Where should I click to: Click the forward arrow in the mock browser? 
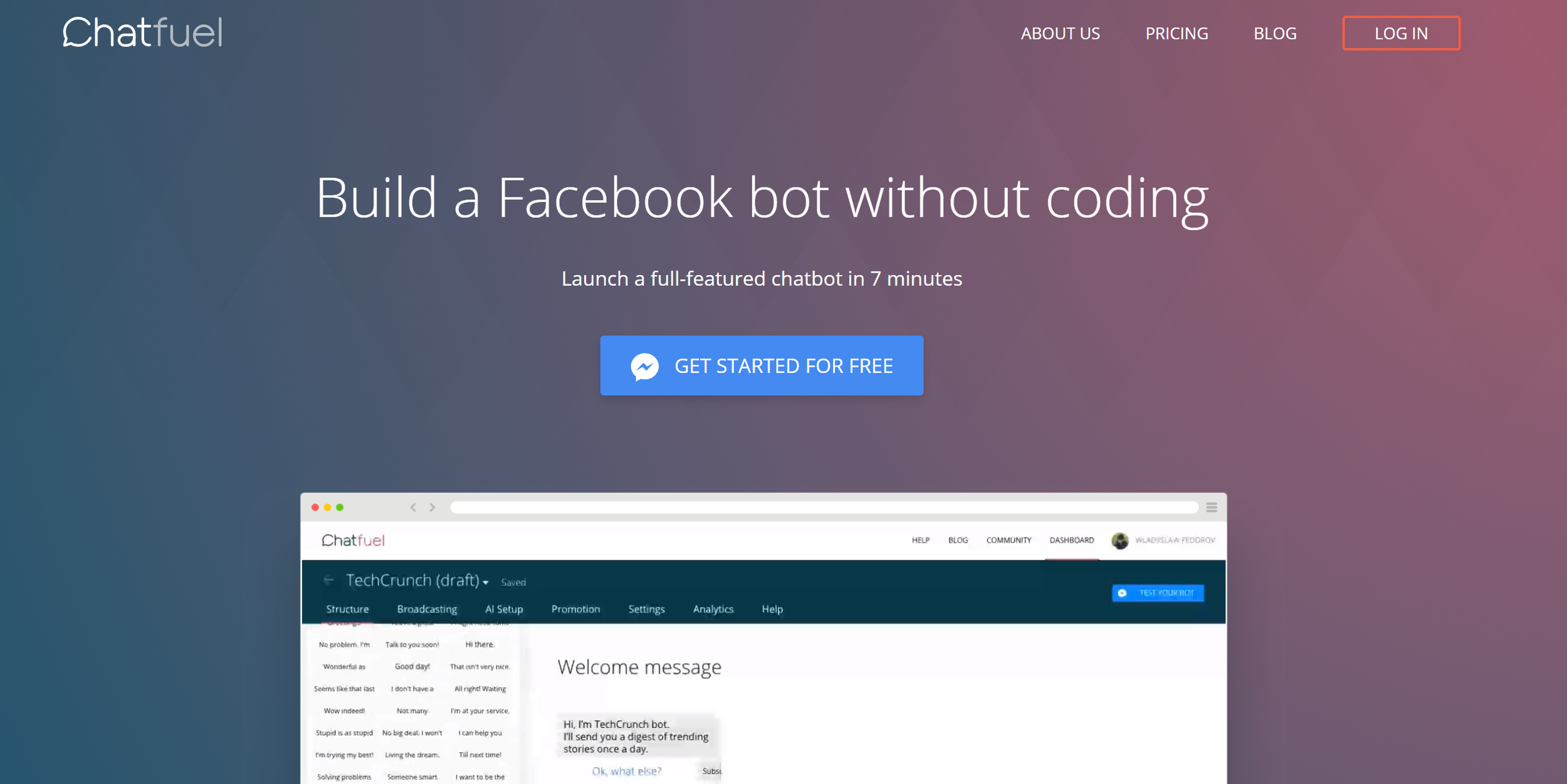pyautogui.click(x=432, y=507)
